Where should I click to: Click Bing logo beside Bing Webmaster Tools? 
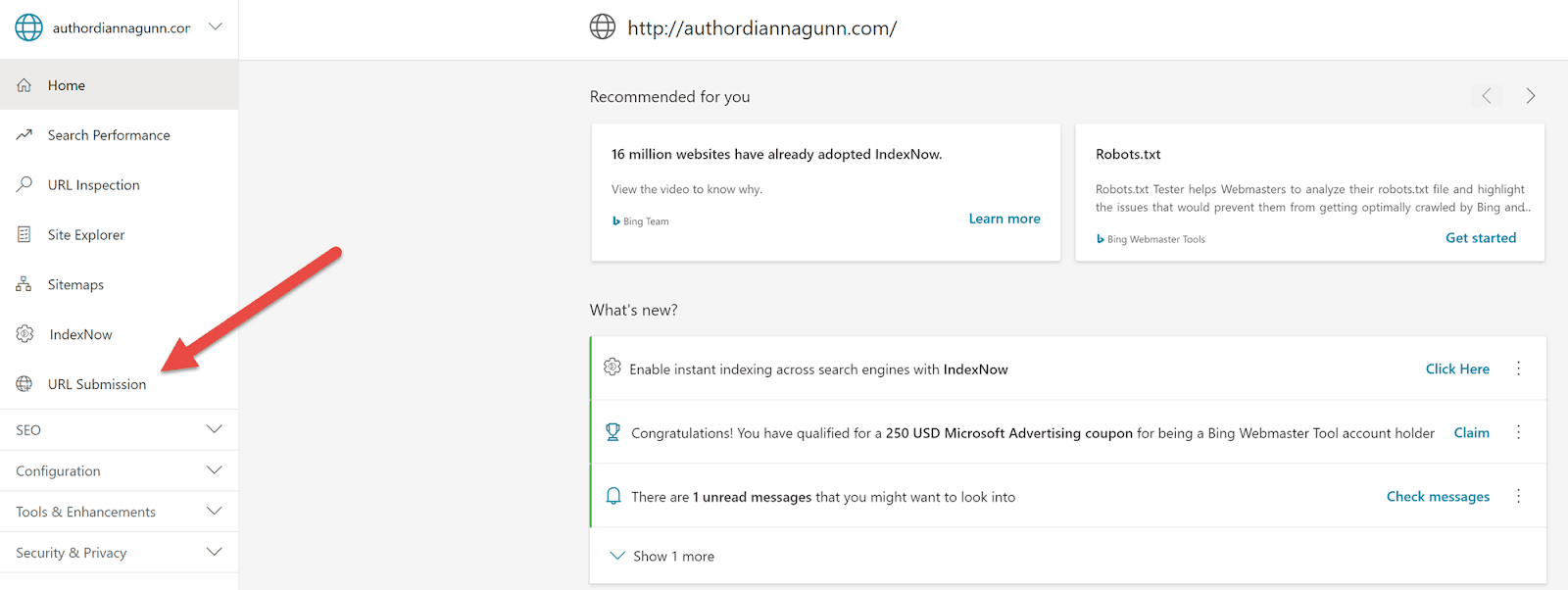(1101, 239)
